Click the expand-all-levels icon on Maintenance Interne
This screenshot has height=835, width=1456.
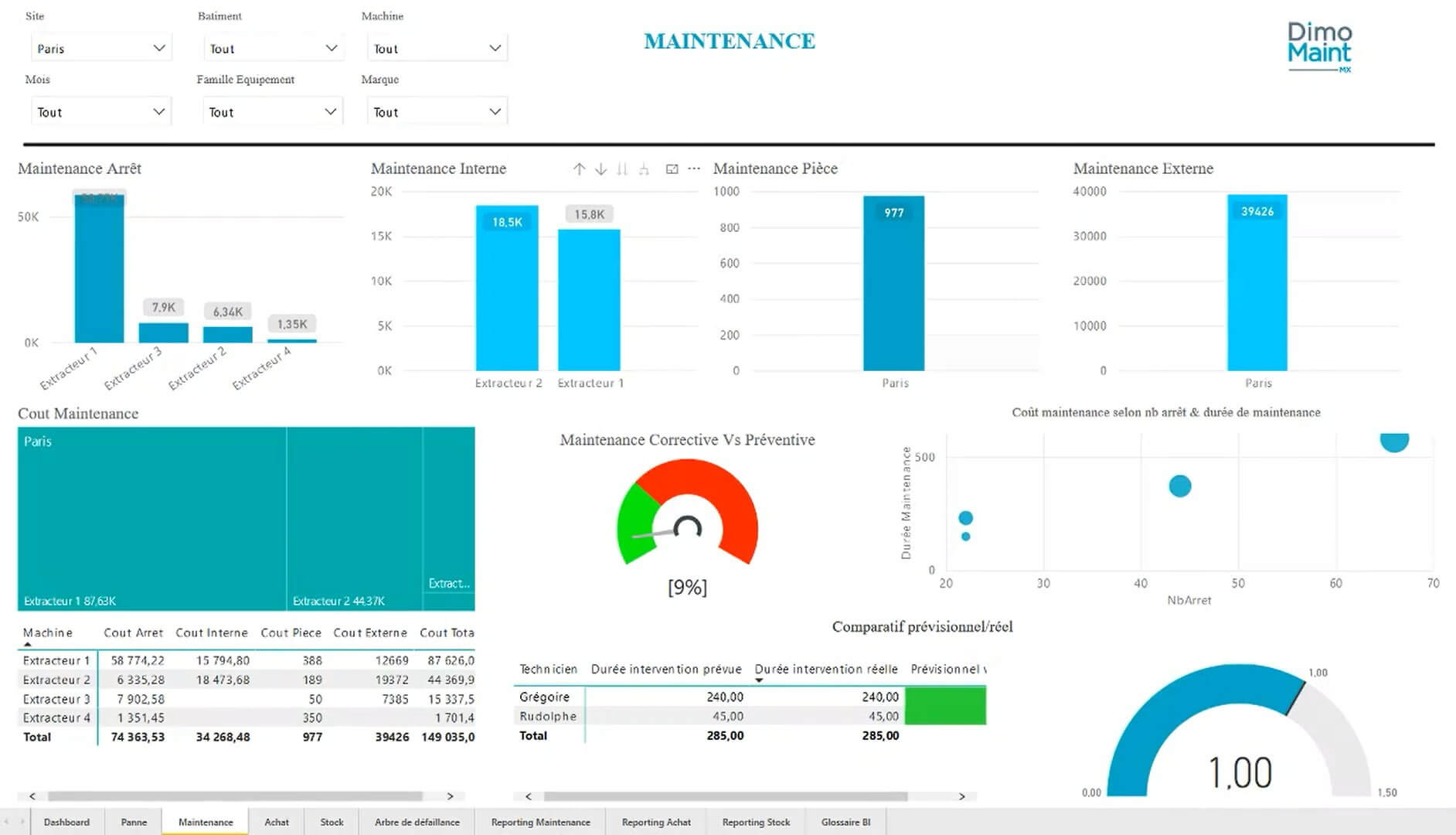click(x=644, y=169)
